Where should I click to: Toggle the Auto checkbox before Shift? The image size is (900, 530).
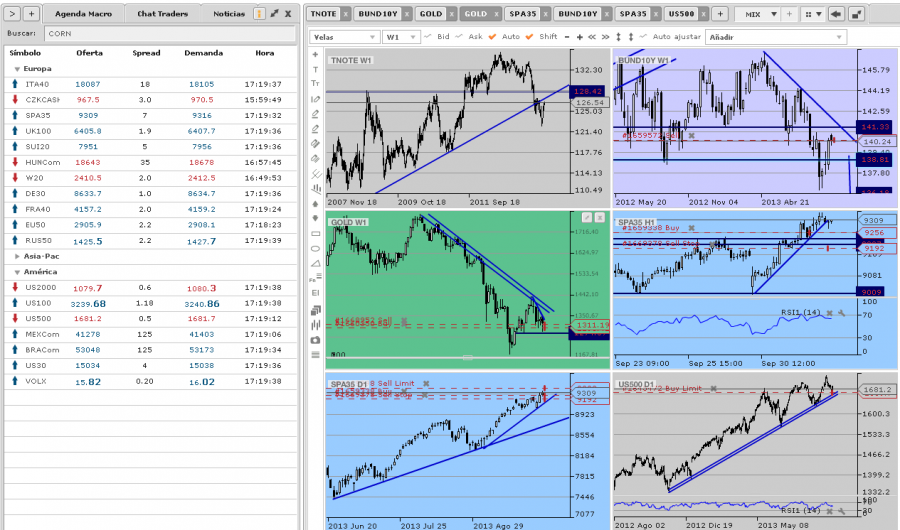pos(493,37)
